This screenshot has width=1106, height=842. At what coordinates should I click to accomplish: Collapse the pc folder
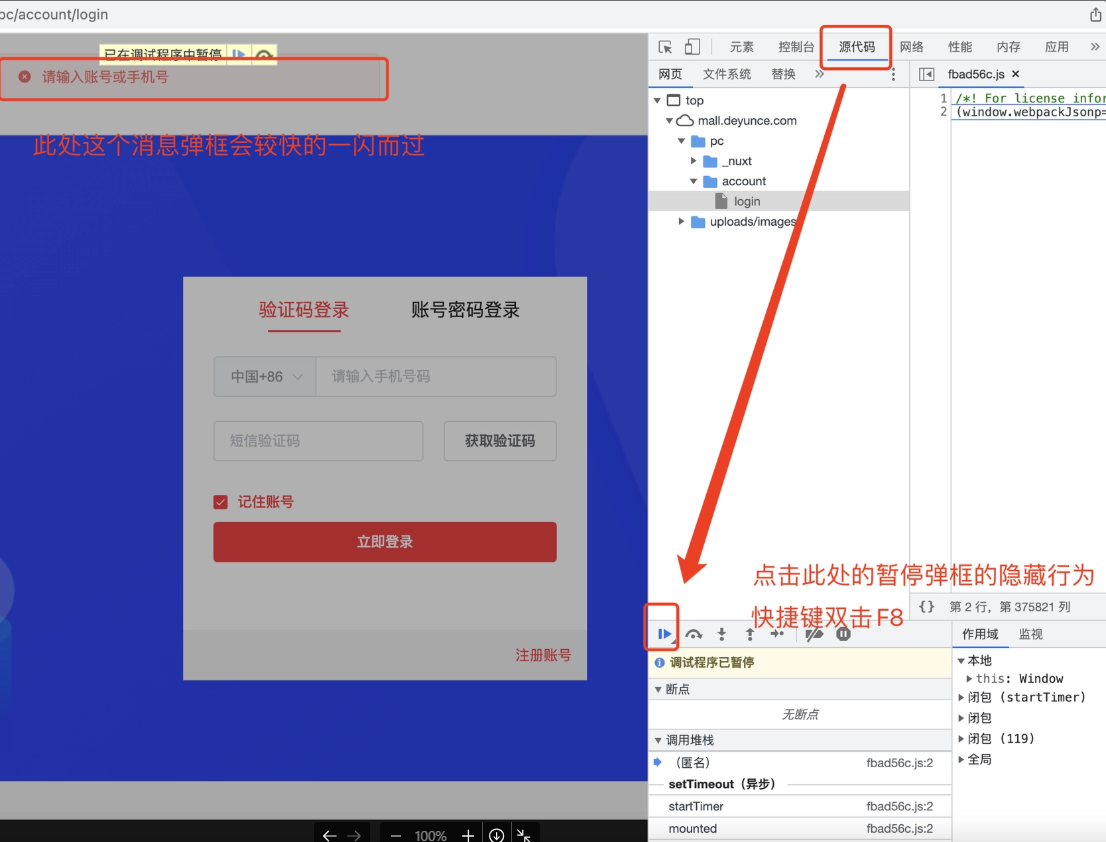click(x=681, y=141)
